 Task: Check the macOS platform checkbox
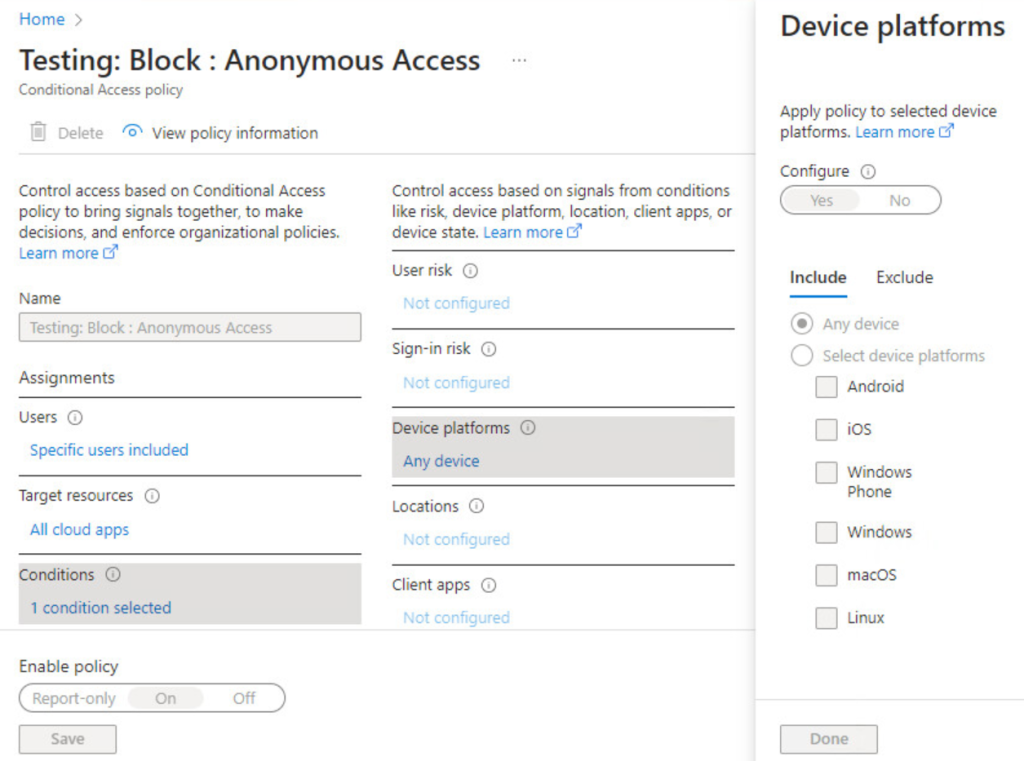826,576
